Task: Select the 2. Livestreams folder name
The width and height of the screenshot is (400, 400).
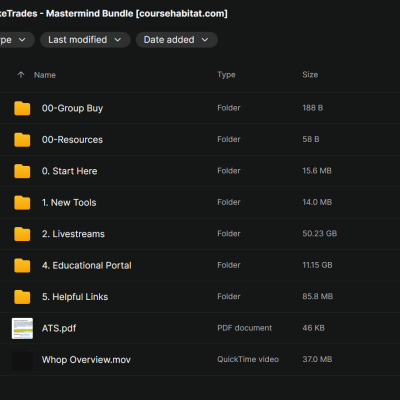Action: point(73,234)
